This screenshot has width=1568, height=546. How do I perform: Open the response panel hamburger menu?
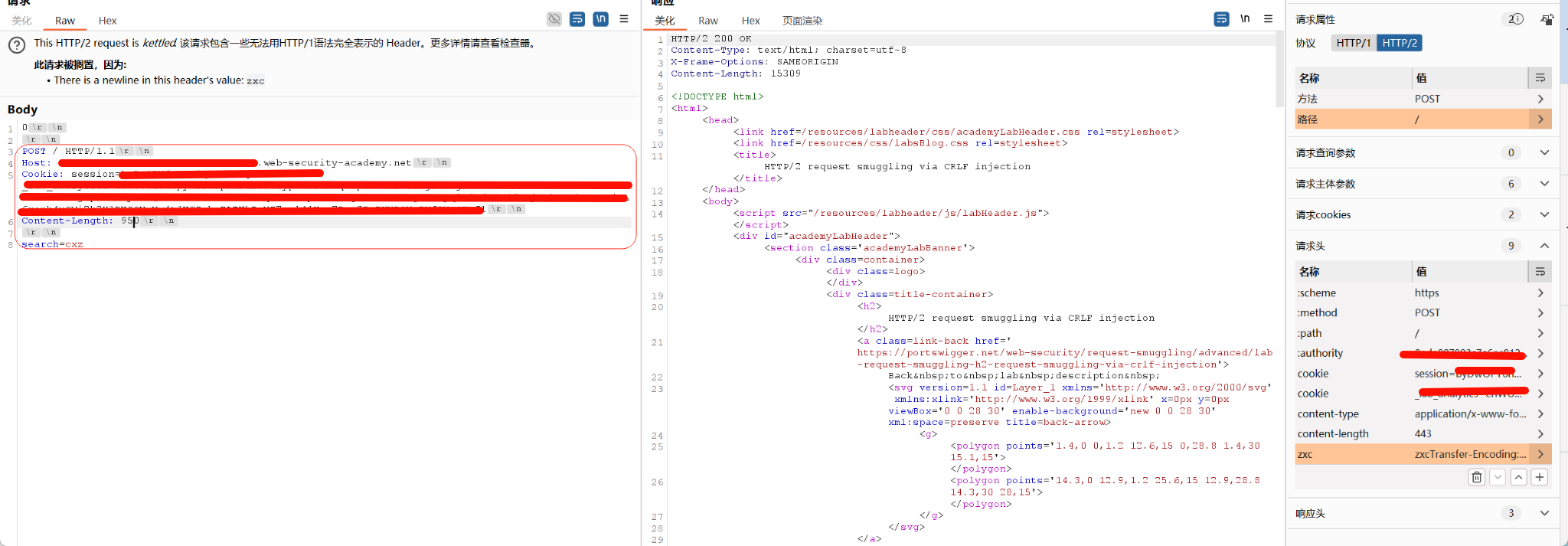[x=1268, y=19]
